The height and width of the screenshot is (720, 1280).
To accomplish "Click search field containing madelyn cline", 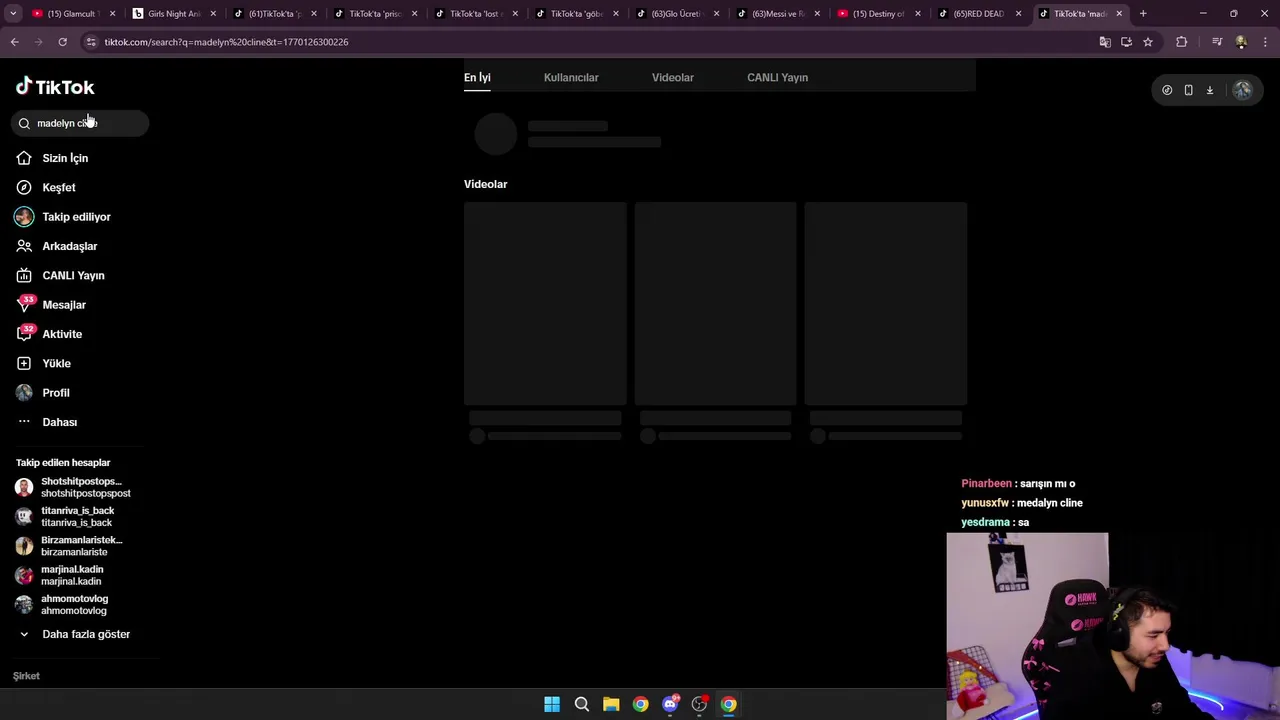I will coord(80,123).
